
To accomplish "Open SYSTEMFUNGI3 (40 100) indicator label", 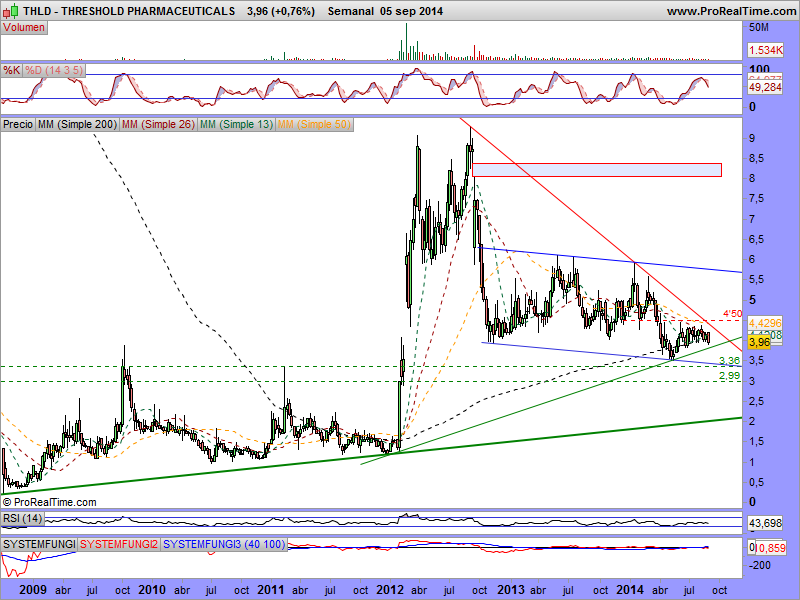I will pyautogui.click(x=224, y=544).
